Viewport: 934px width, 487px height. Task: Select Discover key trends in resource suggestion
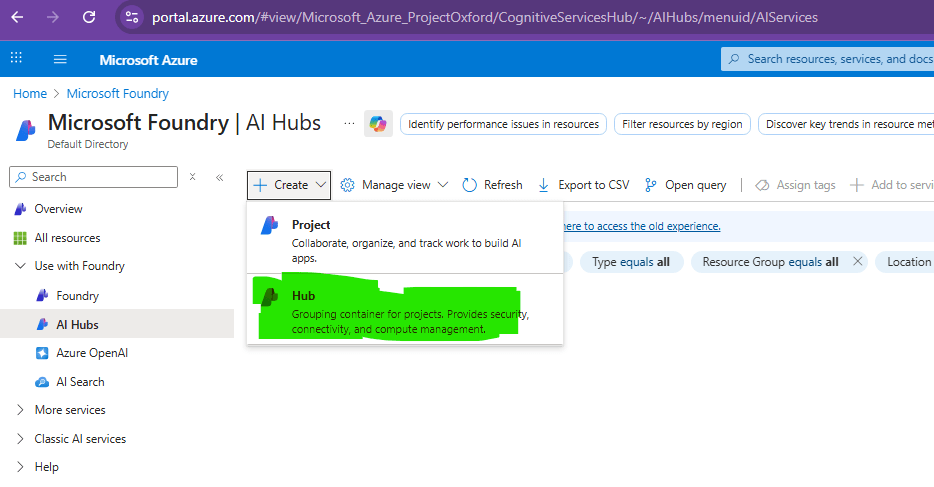[x=846, y=124]
